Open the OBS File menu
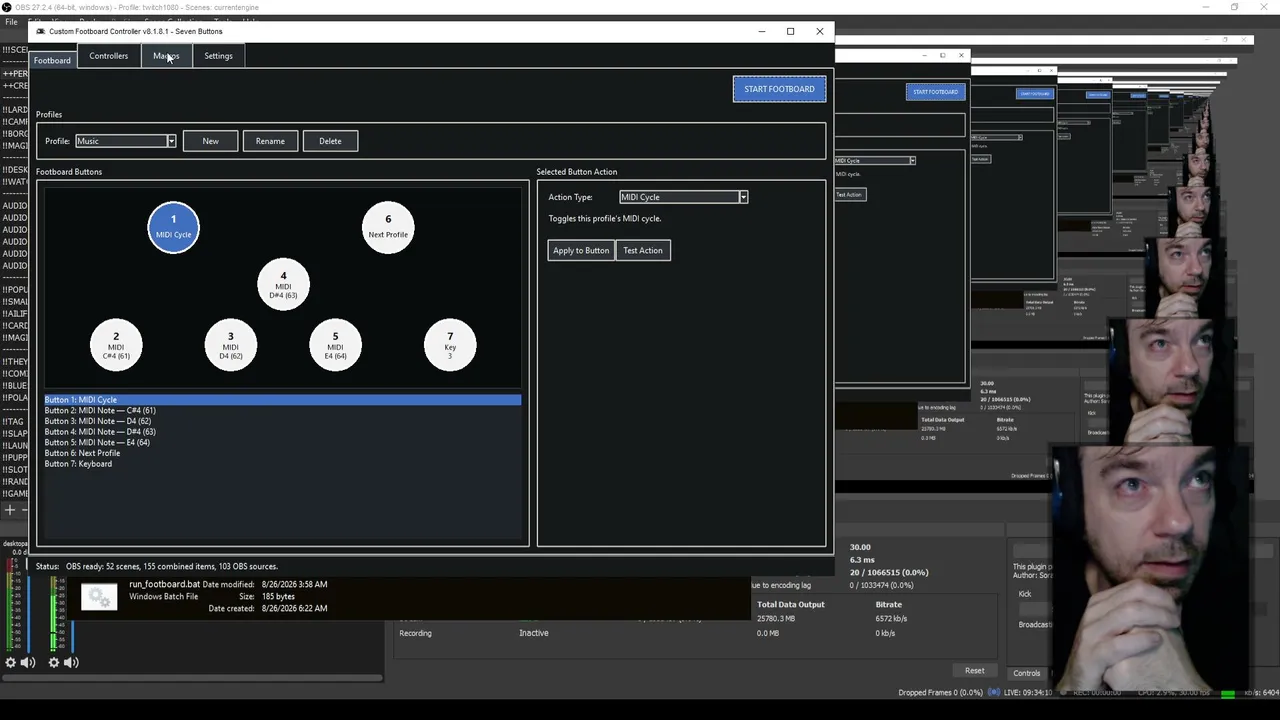Image resolution: width=1280 pixels, height=720 pixels. coord(11,21)
